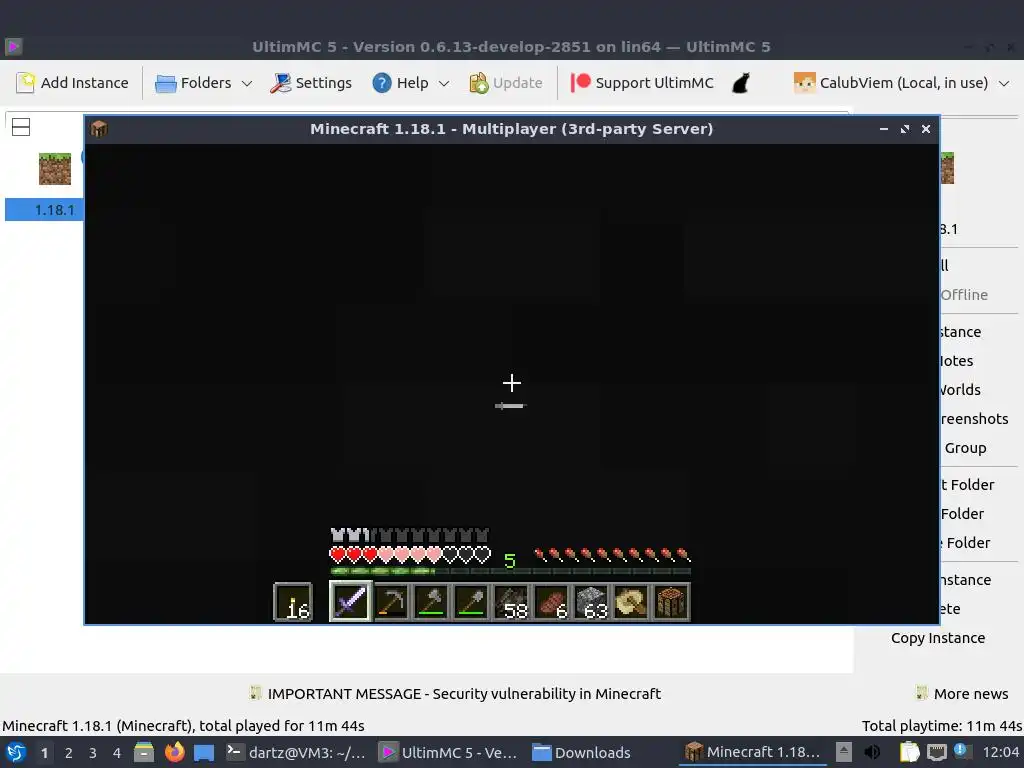This screenshot has height=768, width=1024.
Task: Select the hotbar stack of 6 meat
Action: [551, 601]
